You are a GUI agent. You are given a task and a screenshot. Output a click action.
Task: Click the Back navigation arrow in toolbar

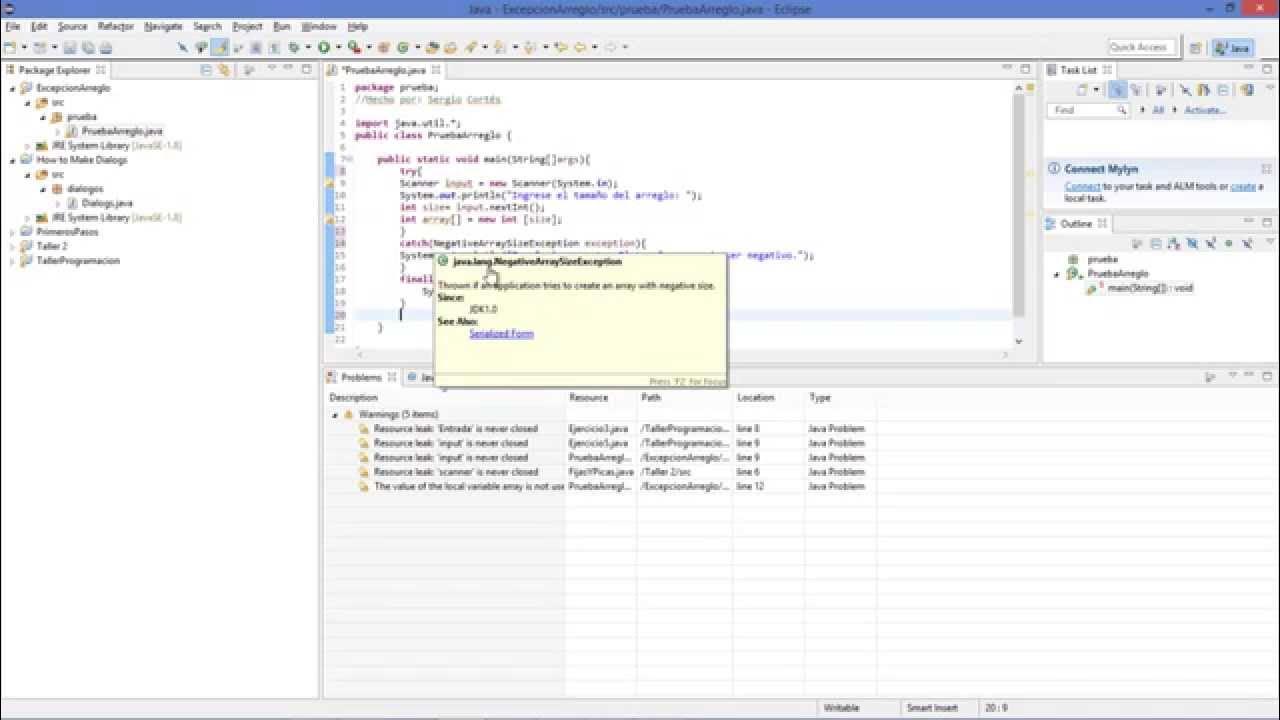pos(579,47)
